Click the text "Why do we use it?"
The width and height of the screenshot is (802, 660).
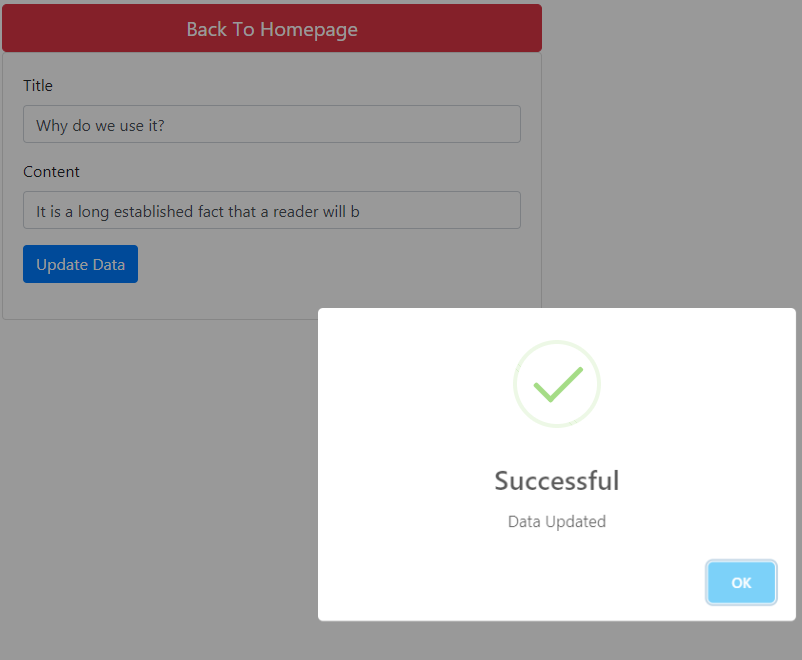click(100, 125)
